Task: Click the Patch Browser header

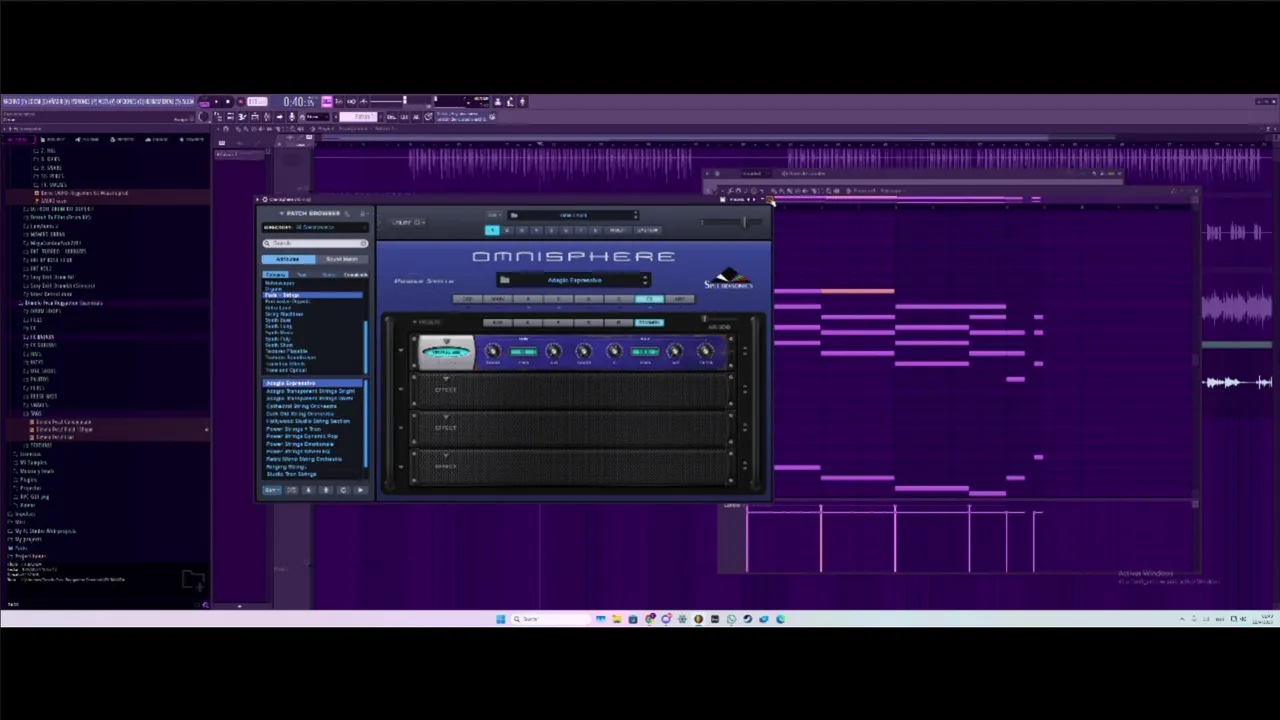Action: click(x=313, y=213)
